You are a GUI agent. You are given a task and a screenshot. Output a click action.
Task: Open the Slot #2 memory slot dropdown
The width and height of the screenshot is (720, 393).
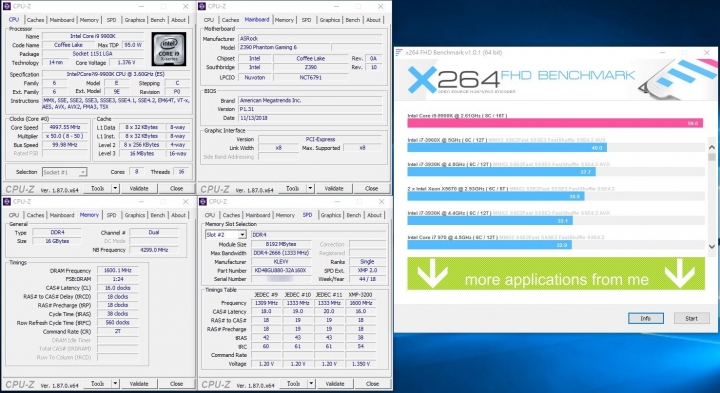pos(225,235)
